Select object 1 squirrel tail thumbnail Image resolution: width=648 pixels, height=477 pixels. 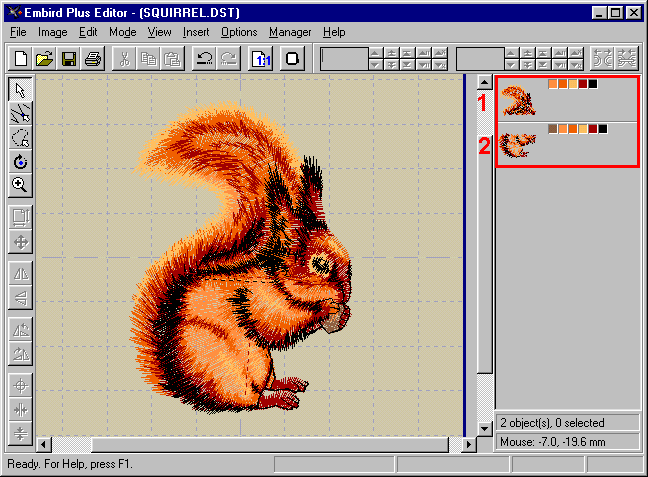pyautogui.click(x=519, y=101)
